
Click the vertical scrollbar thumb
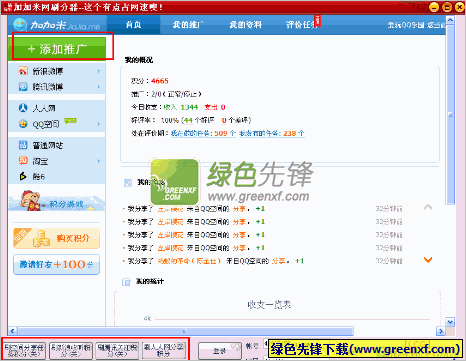tap(450, 114)
